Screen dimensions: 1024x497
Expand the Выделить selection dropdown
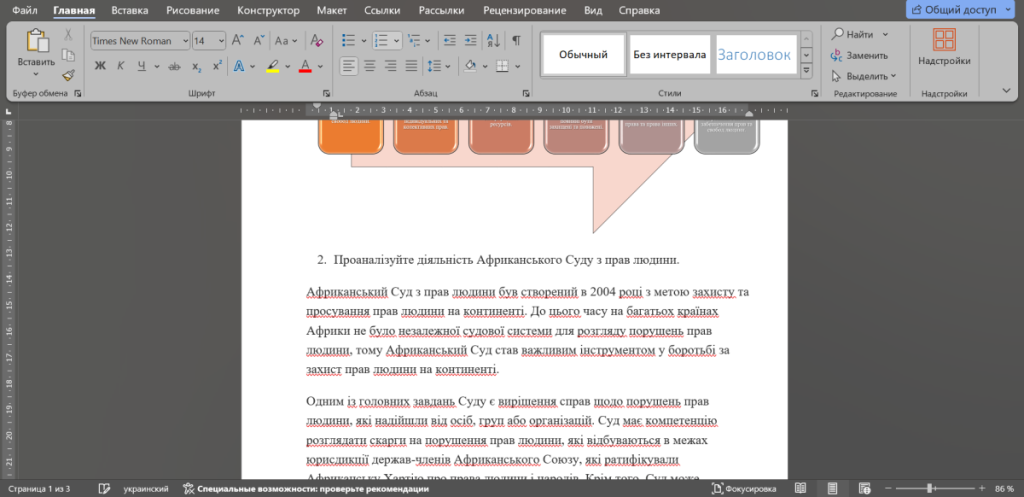864,75
